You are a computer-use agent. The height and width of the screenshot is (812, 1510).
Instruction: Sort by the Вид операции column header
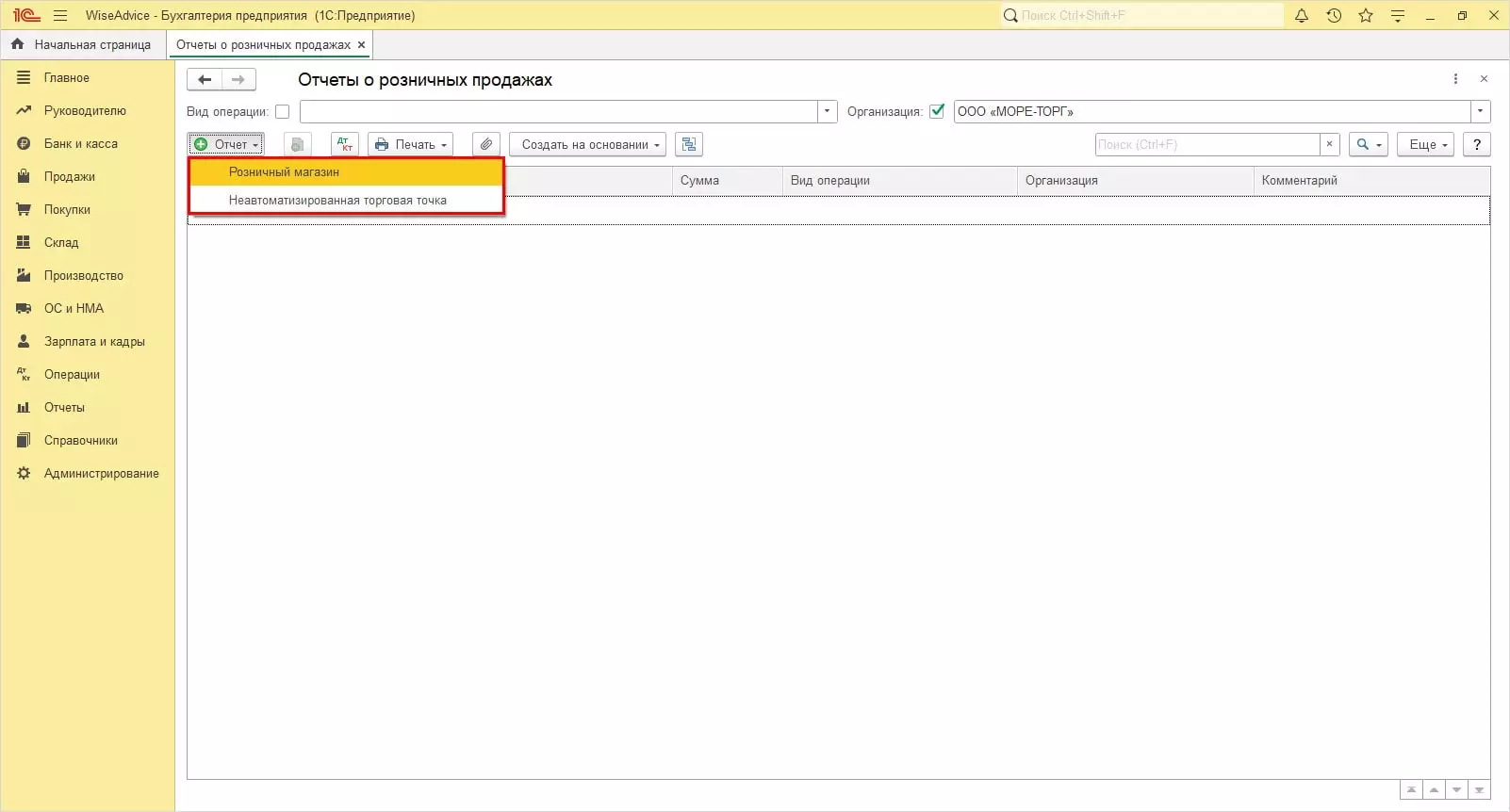(900, 181)
